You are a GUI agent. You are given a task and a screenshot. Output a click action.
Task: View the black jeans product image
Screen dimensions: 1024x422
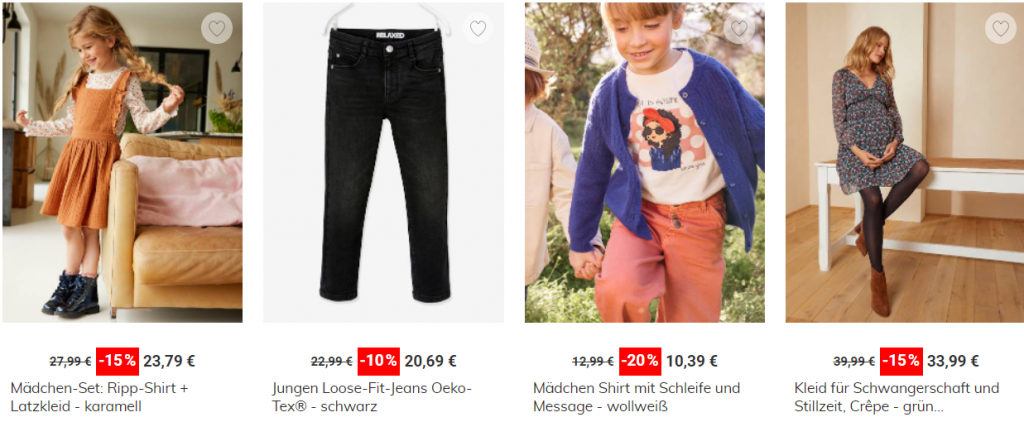tap(383, 163)
